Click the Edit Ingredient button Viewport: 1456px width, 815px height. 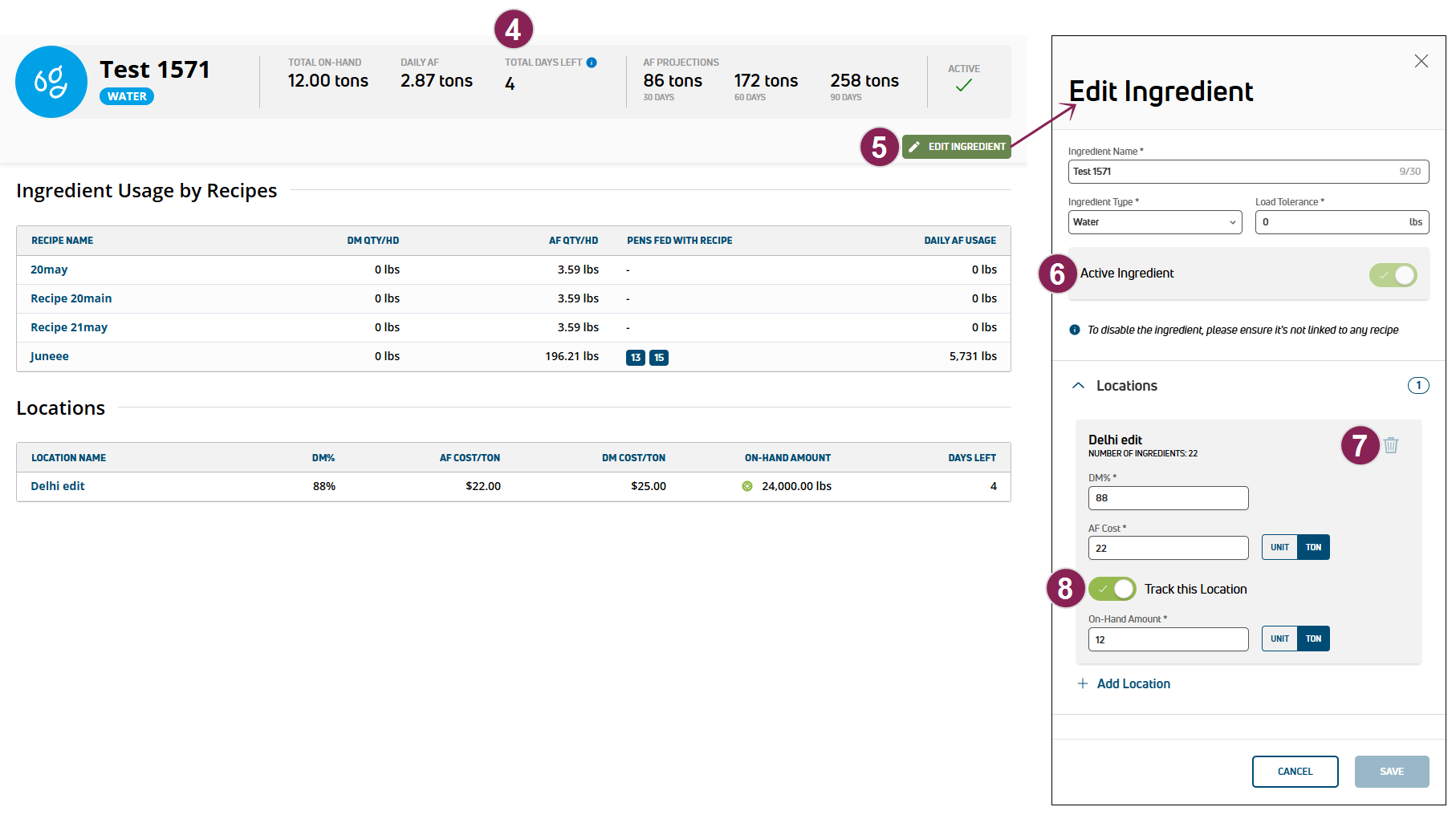click(957, 147)
